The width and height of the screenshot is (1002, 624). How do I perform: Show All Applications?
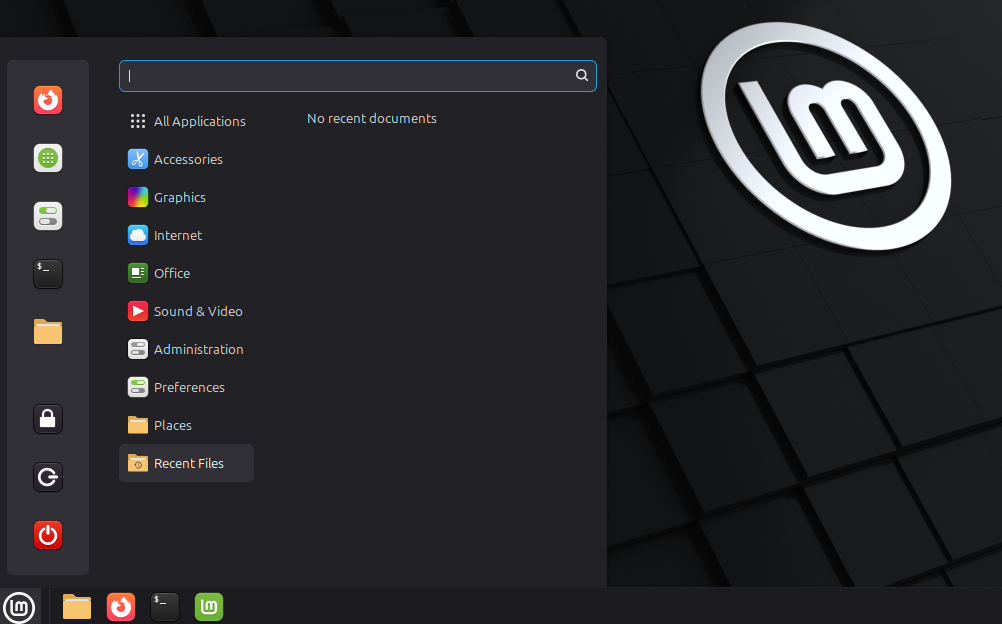point(199,121)
